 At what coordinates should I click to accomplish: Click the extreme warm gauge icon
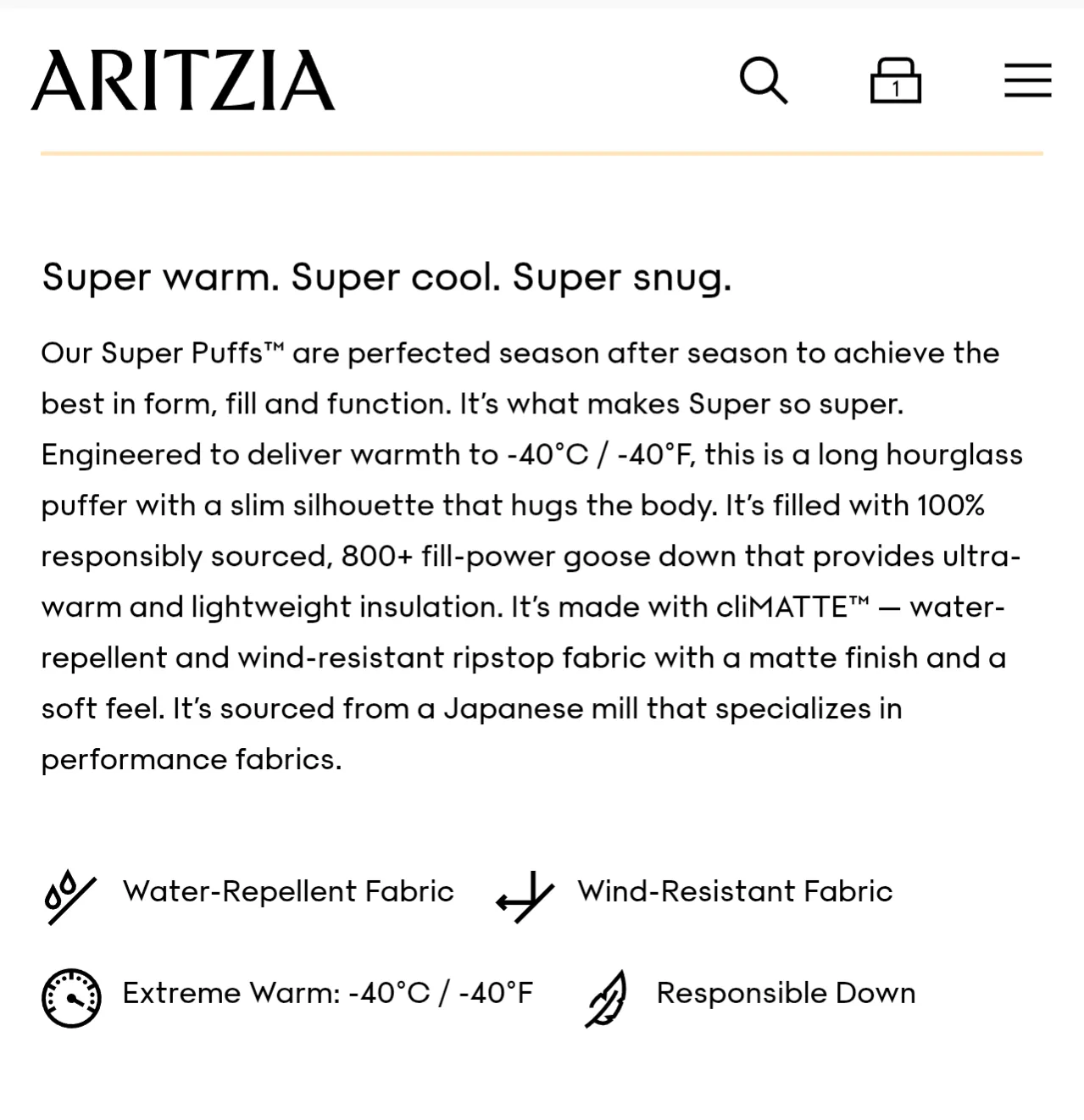(x=71, y=998)
